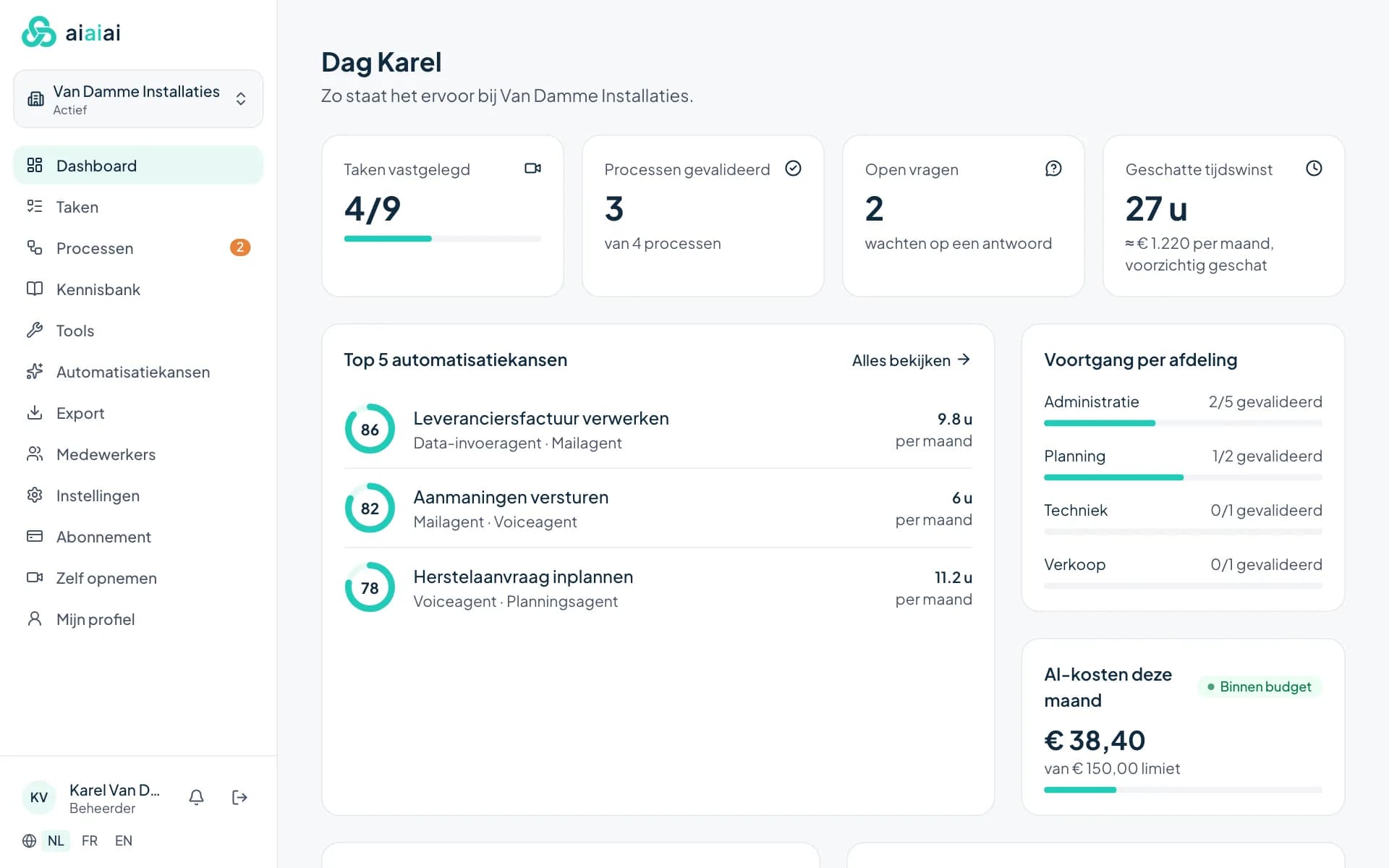The height and width of the screenshot is (868, 1389).
Task: Switch language to NL
Action: tap(56, 841)
